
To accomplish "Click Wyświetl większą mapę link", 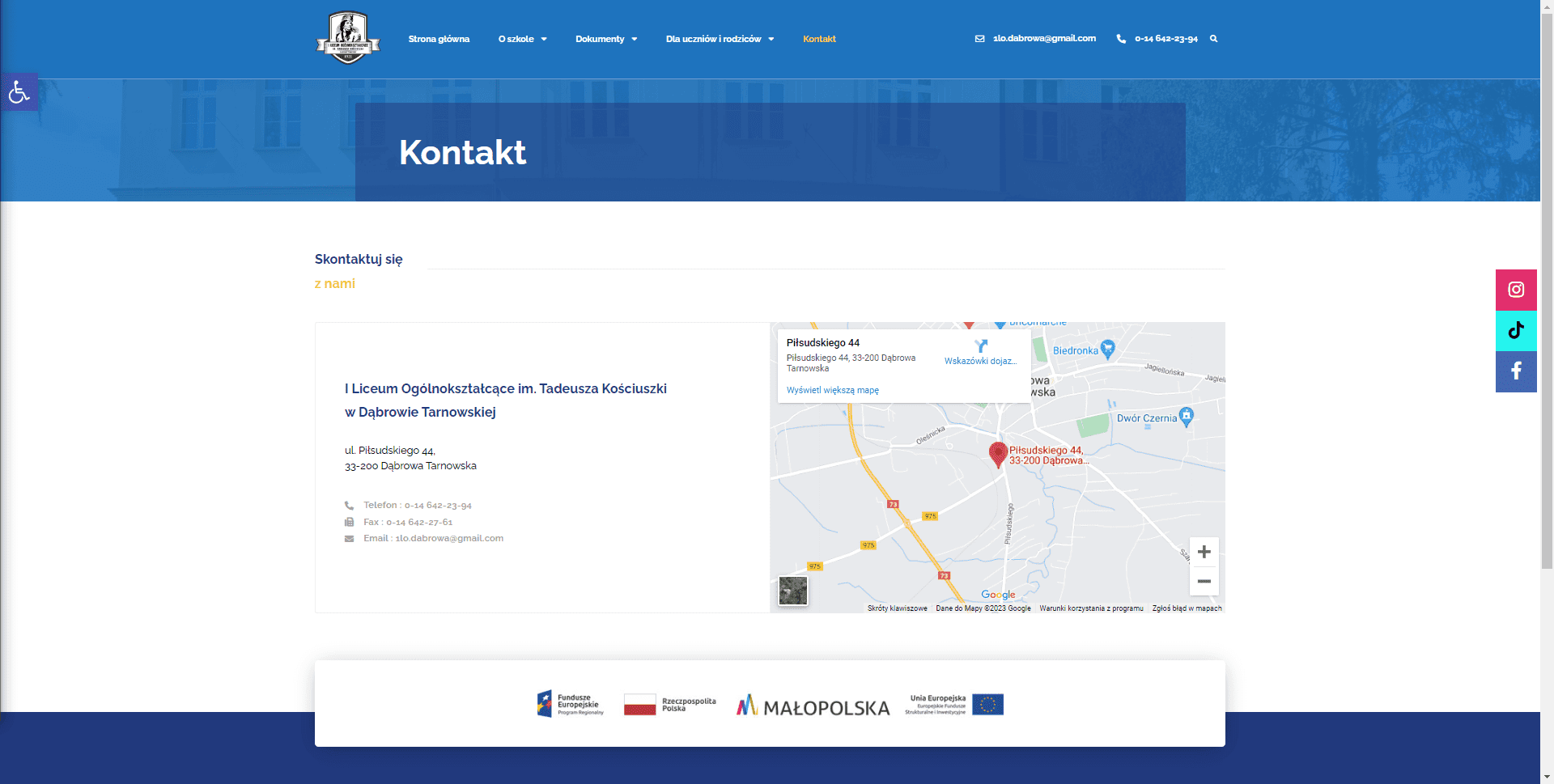I will 832,390.
